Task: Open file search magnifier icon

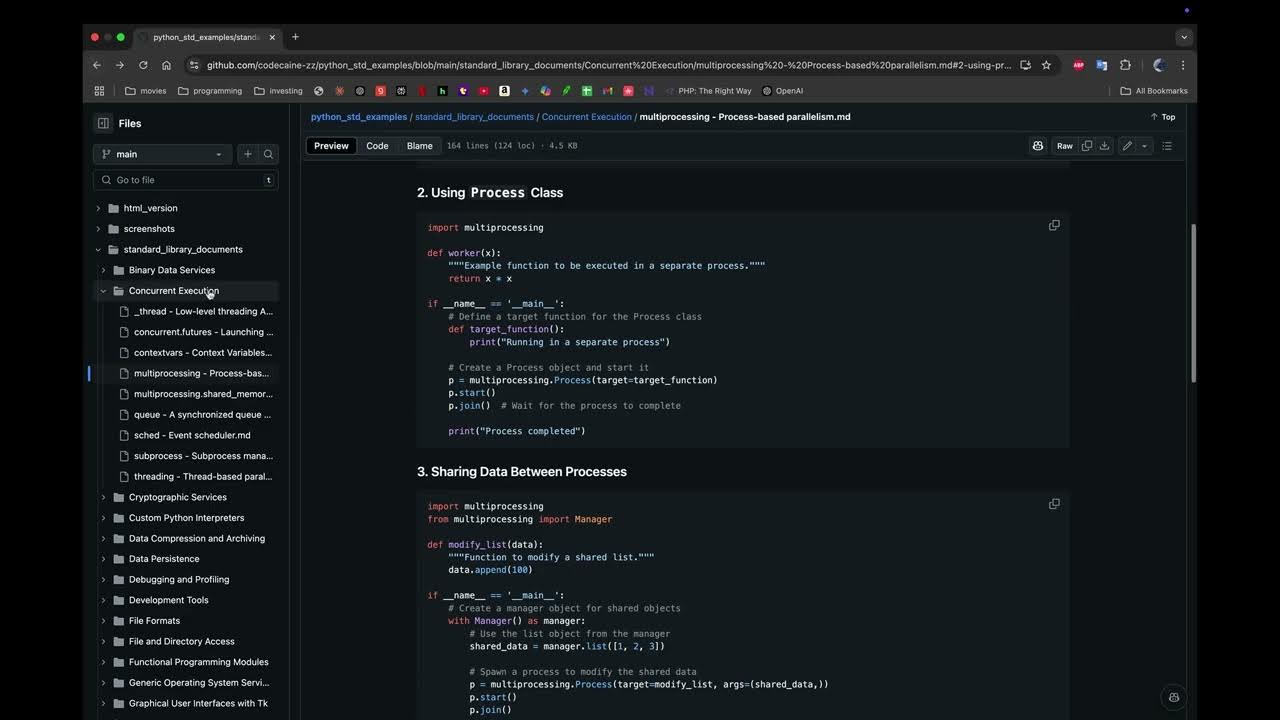Action: (x=268, y=154)
